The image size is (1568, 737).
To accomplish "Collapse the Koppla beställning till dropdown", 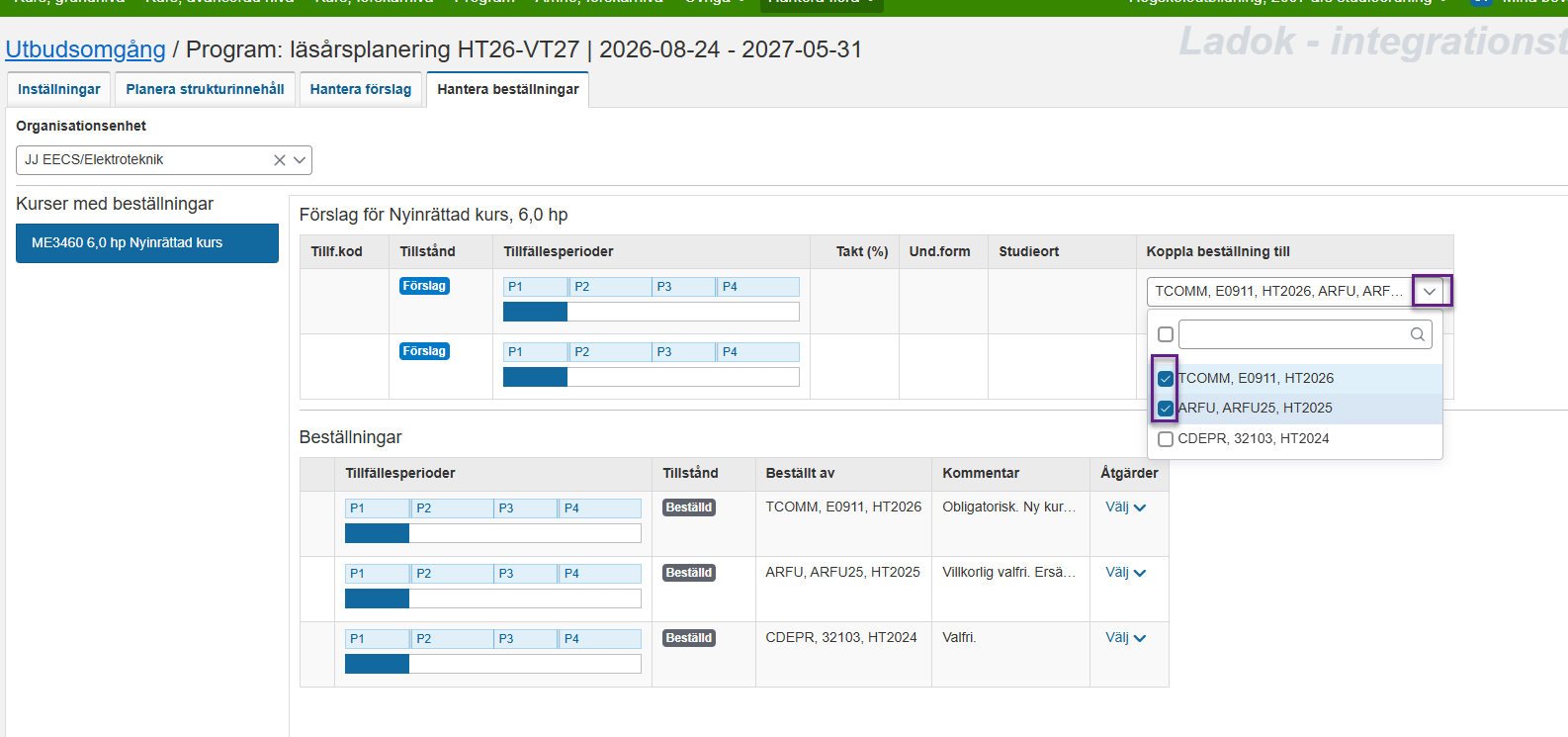I will [x=1430, y=292].
